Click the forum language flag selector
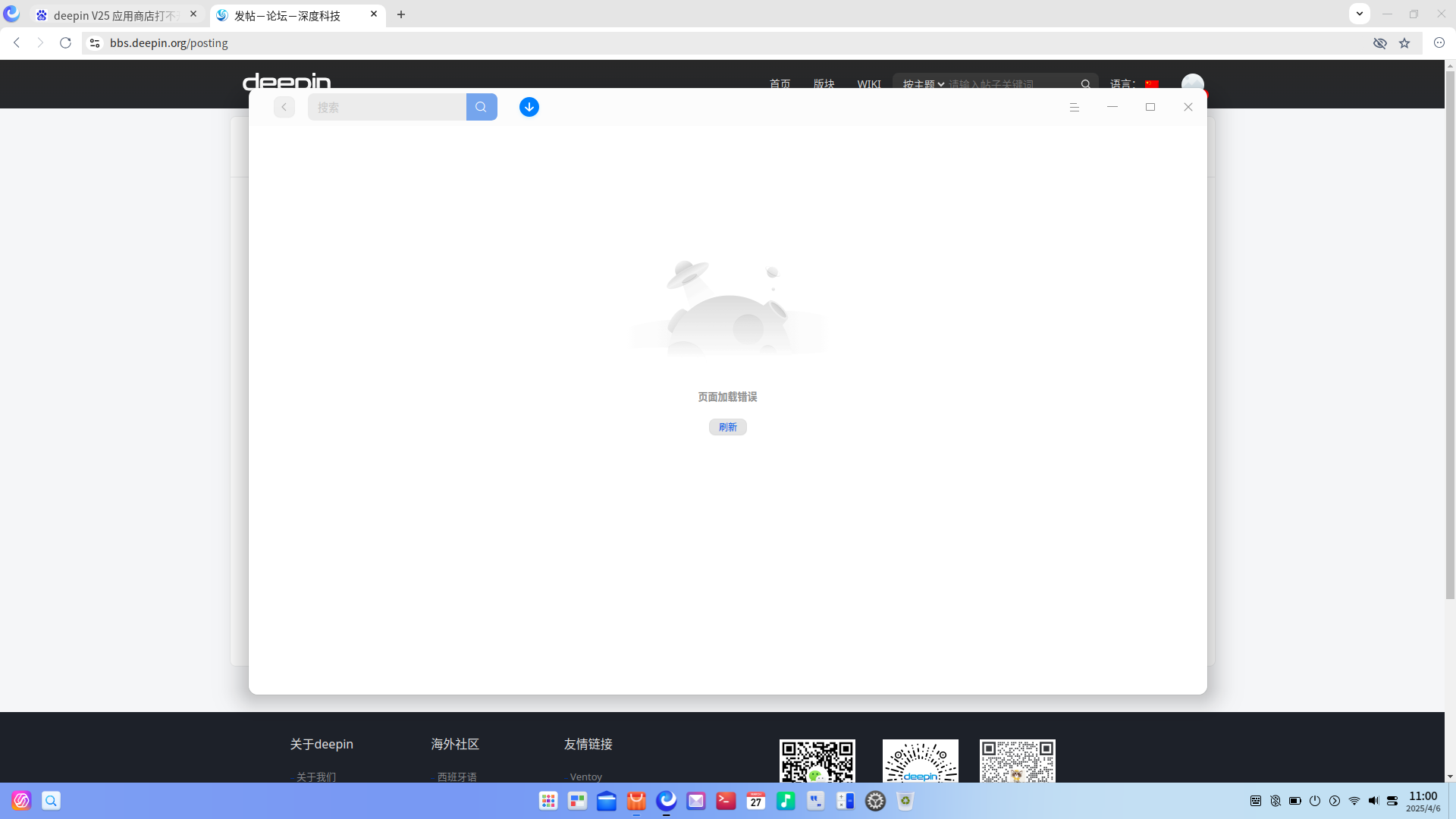 tap(1152, 84)
